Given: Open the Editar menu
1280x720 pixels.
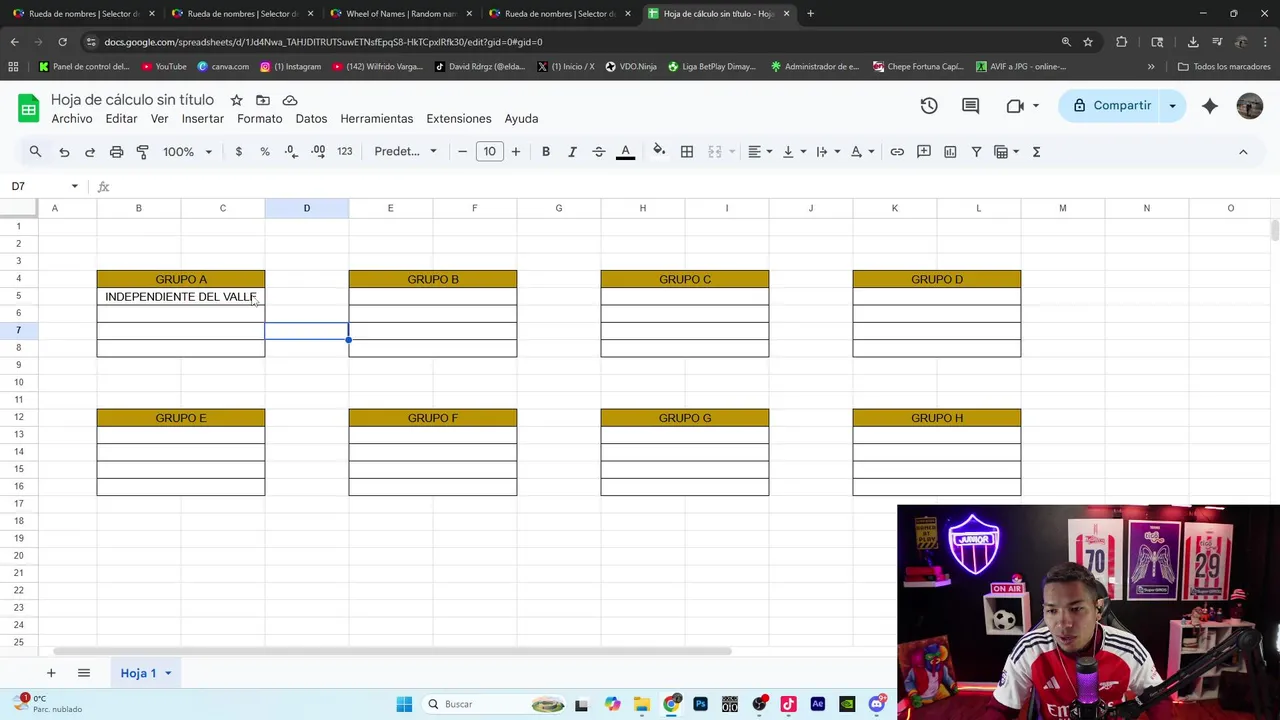Looking at the screenshot, I should click(121, 119).
